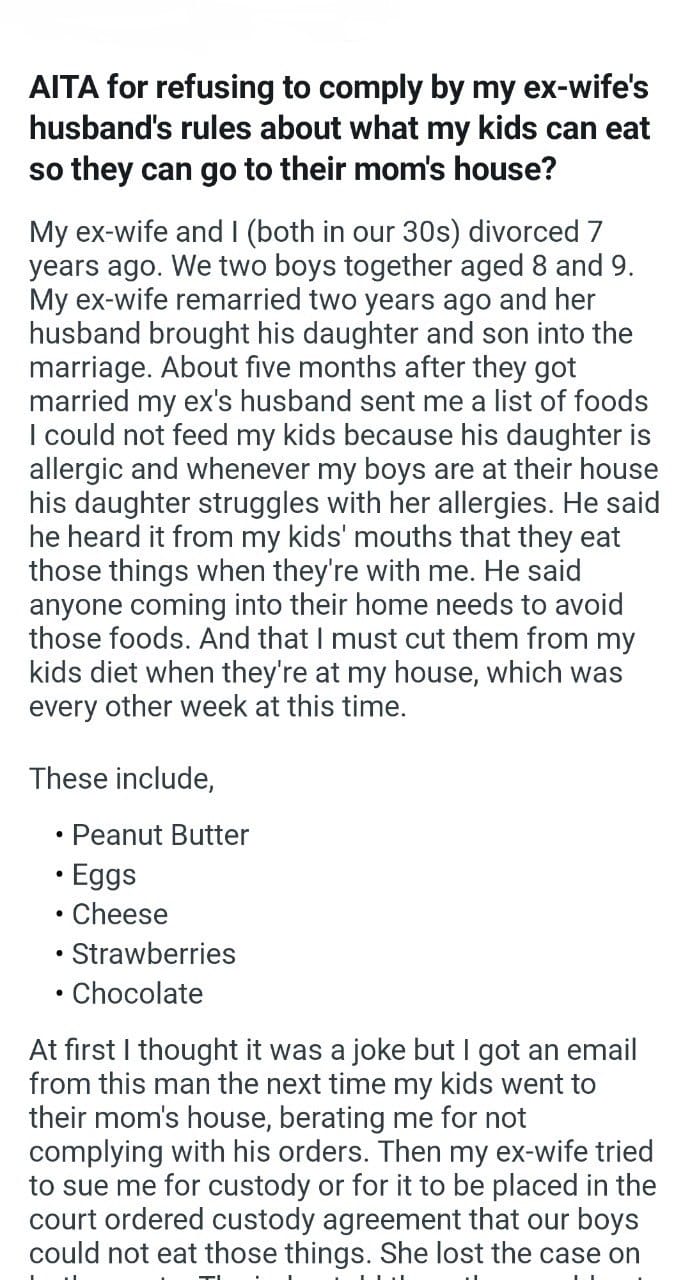This screenshot has height=1280, width=690.
Task: Click the bullet point before Peanut Butter
Action: (62, 836)
